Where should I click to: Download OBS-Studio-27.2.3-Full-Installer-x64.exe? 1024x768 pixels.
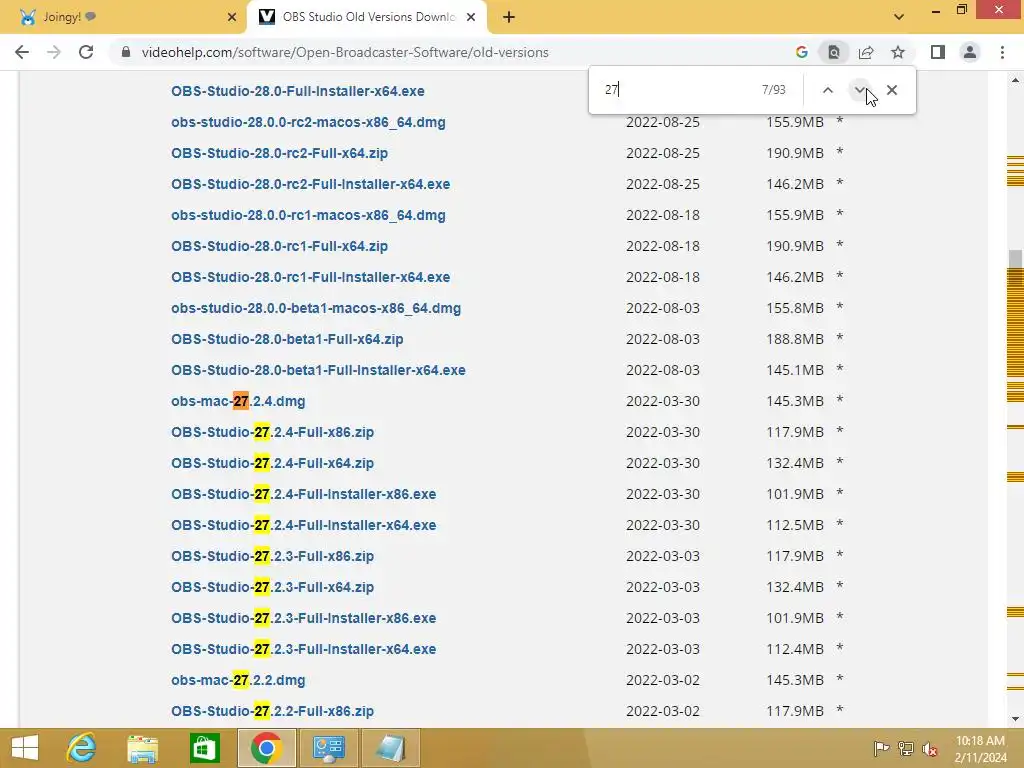[304, 649]
